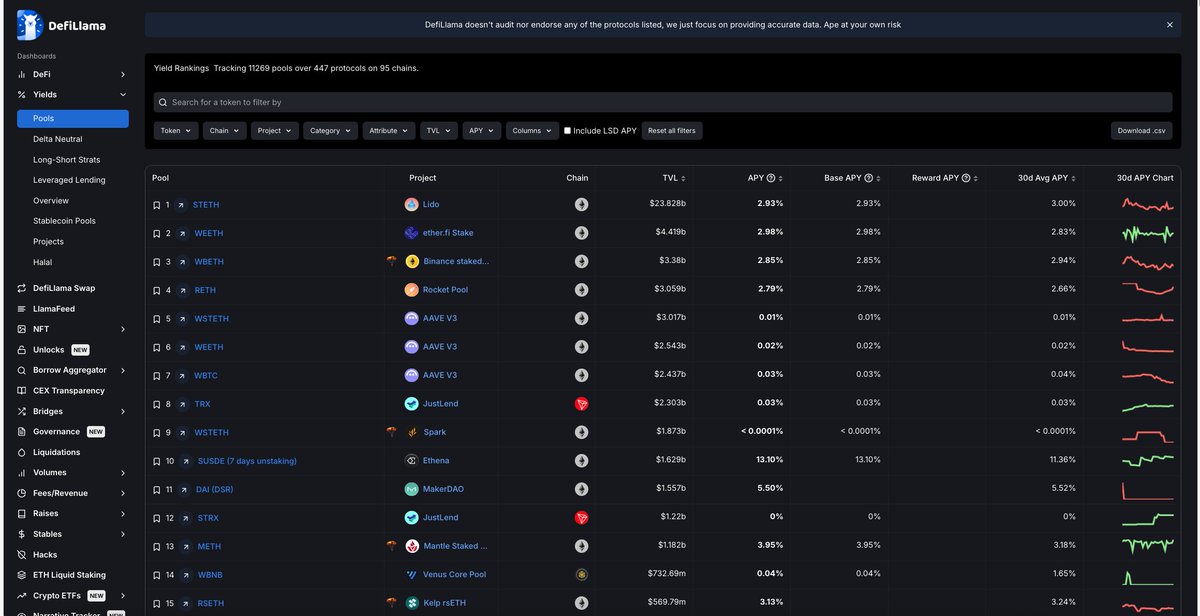
Task: Open the Token filter dropdown
Action: pos(176,131)
